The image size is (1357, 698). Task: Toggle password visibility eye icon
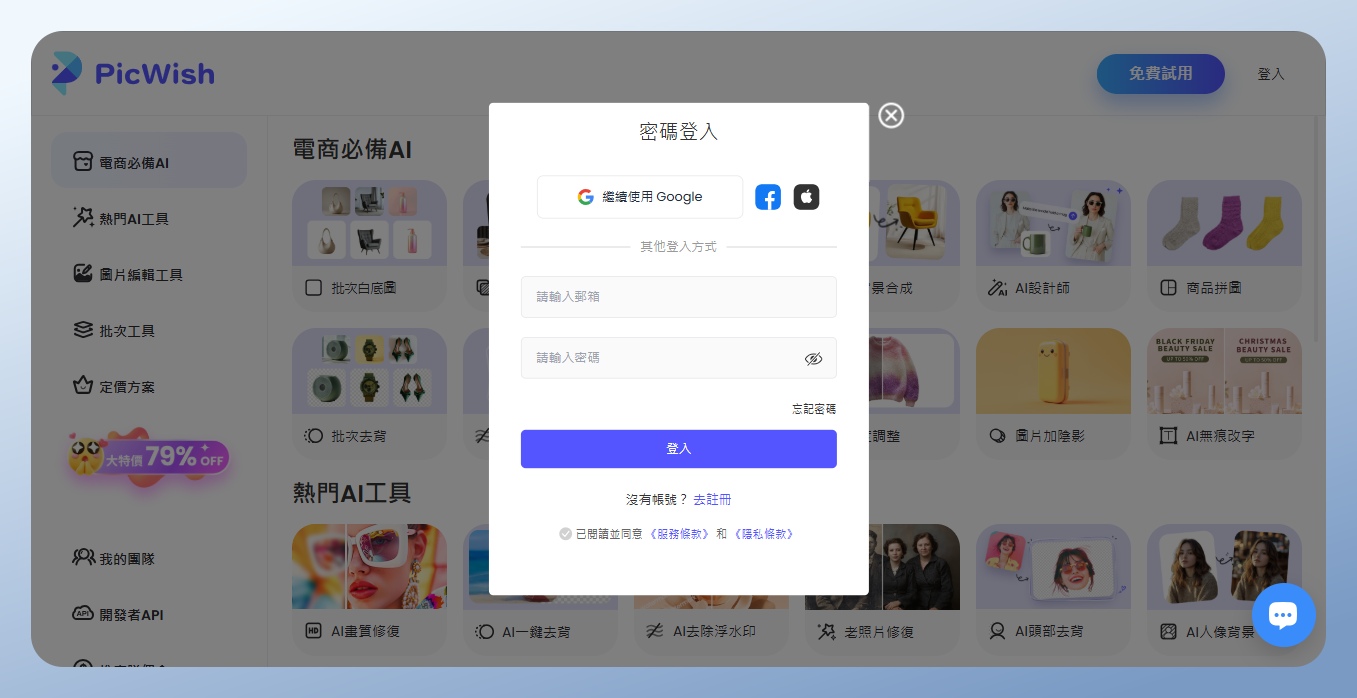(813, 358)
